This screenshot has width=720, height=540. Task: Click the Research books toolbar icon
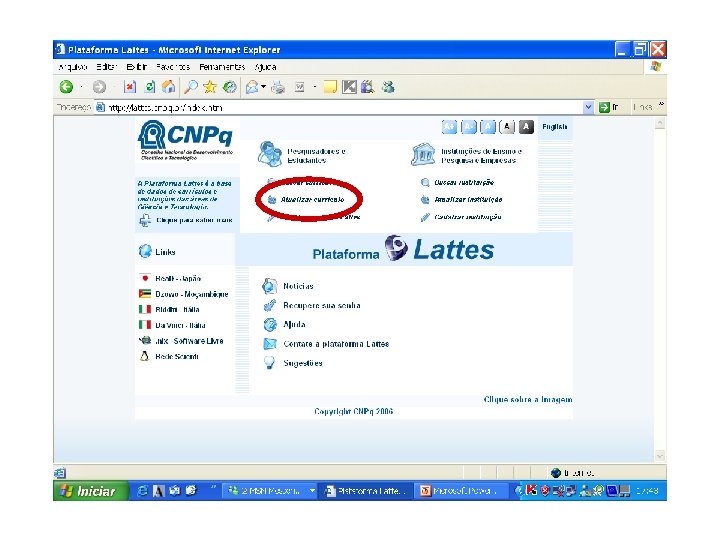click(x=367, y=87)
